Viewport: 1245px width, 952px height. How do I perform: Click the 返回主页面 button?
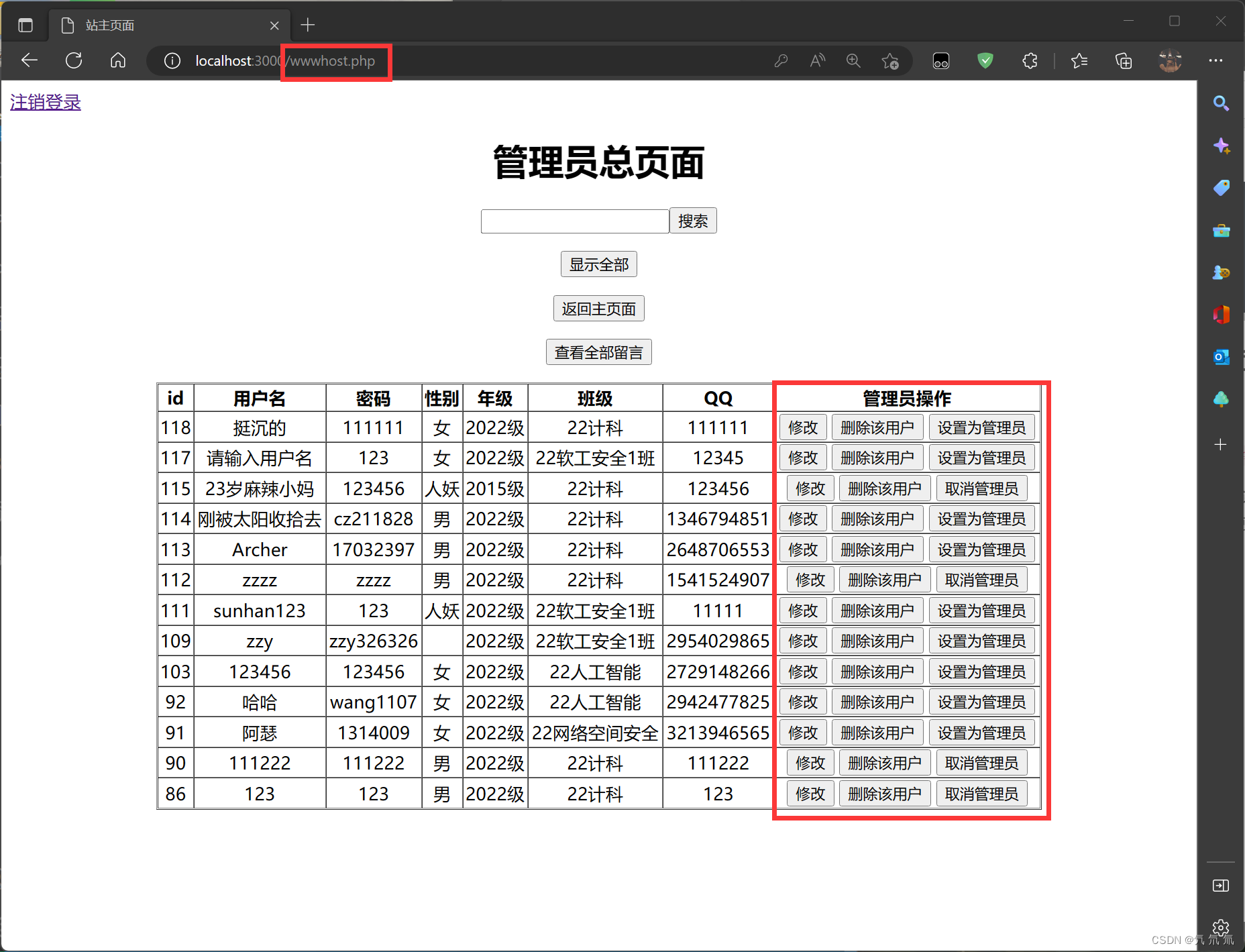pos(599,309)
